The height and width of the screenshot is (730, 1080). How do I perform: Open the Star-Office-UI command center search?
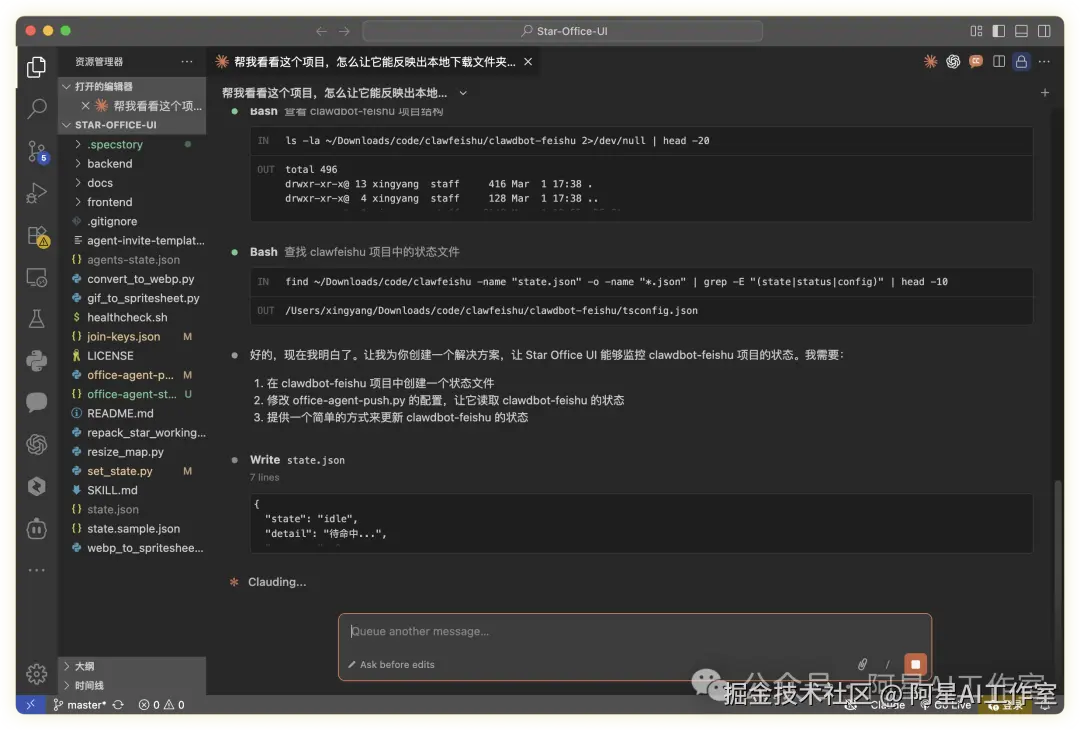[x=563, y=31]
